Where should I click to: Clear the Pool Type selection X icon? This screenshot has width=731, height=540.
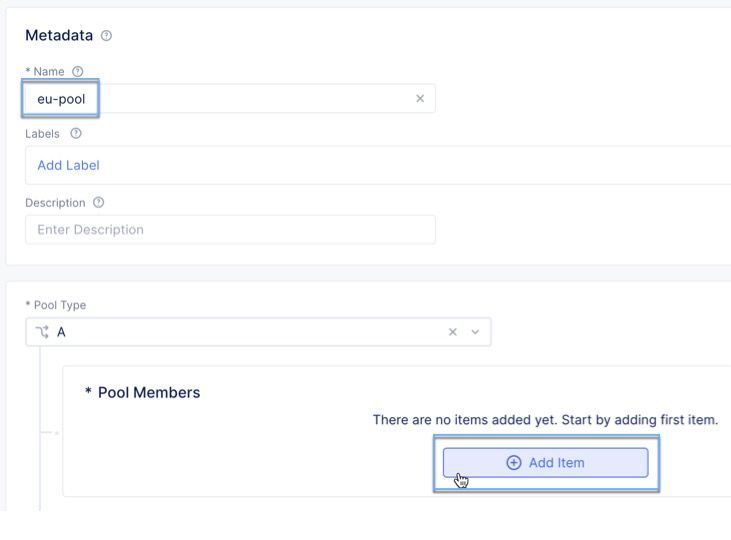452,332
